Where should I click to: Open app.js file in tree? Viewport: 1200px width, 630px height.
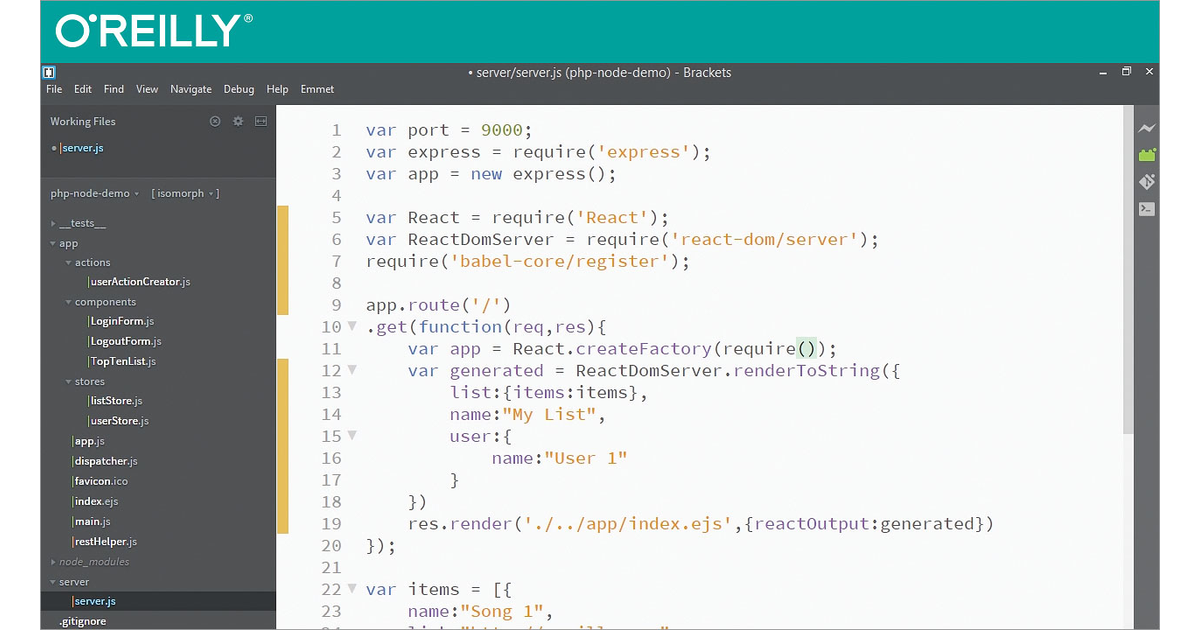(89, 441)
